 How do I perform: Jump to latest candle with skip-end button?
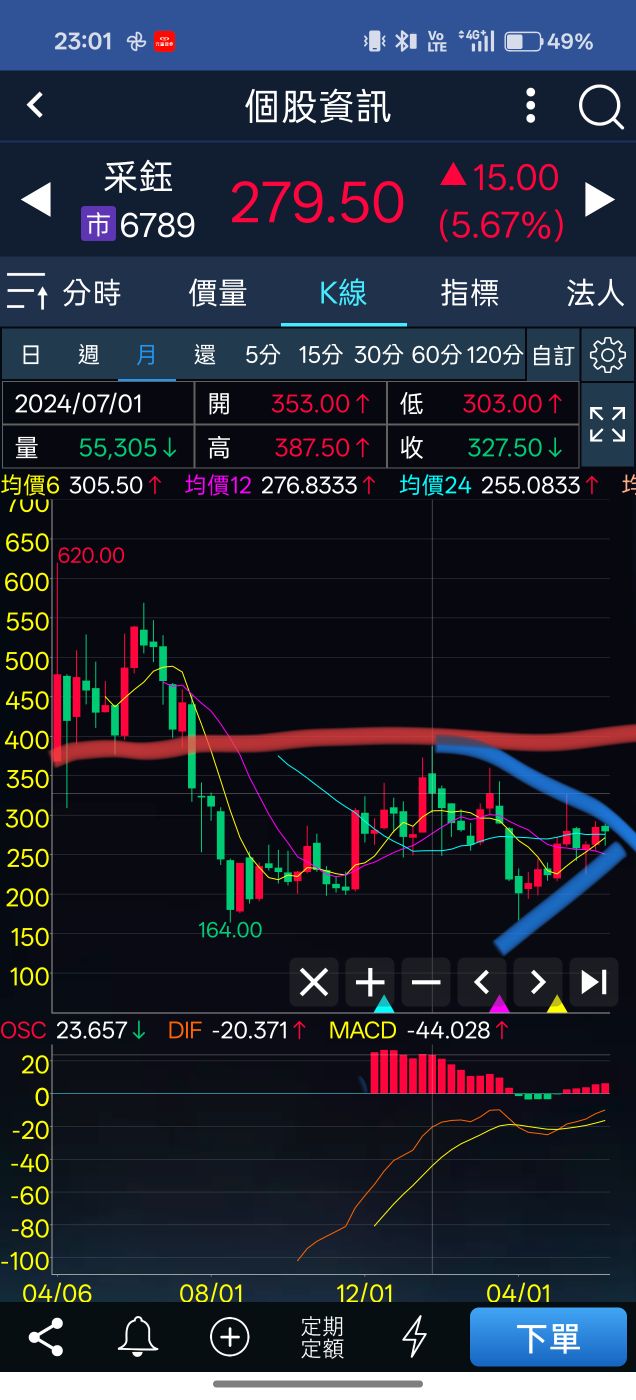pos(594,982)
